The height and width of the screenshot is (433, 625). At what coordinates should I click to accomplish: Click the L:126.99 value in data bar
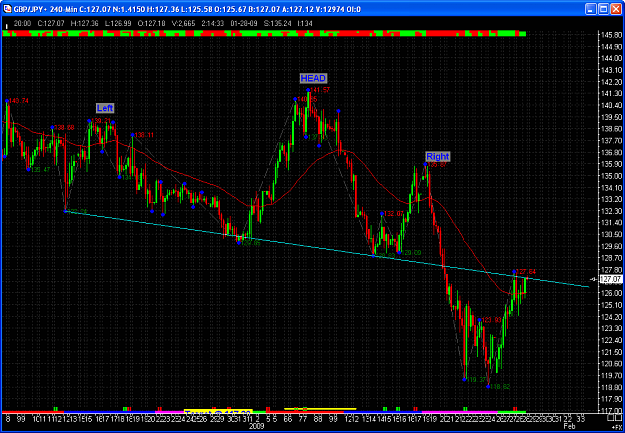[118, 24]
